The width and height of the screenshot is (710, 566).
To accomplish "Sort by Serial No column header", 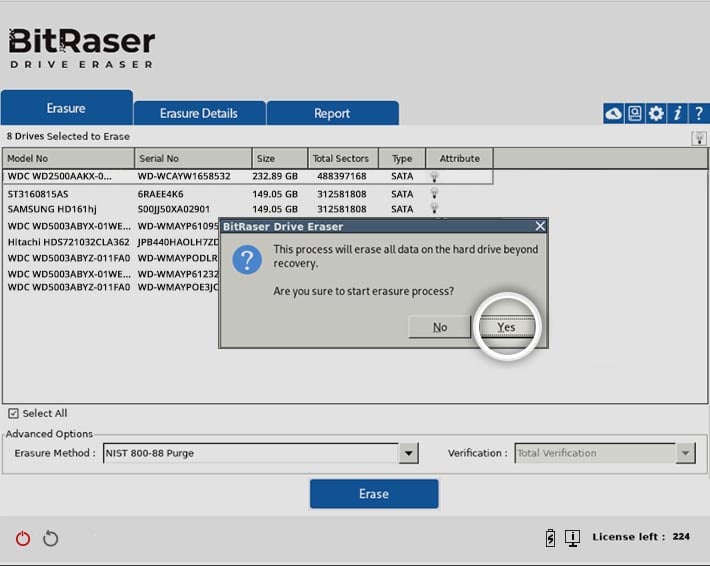I will click(193, 158).
